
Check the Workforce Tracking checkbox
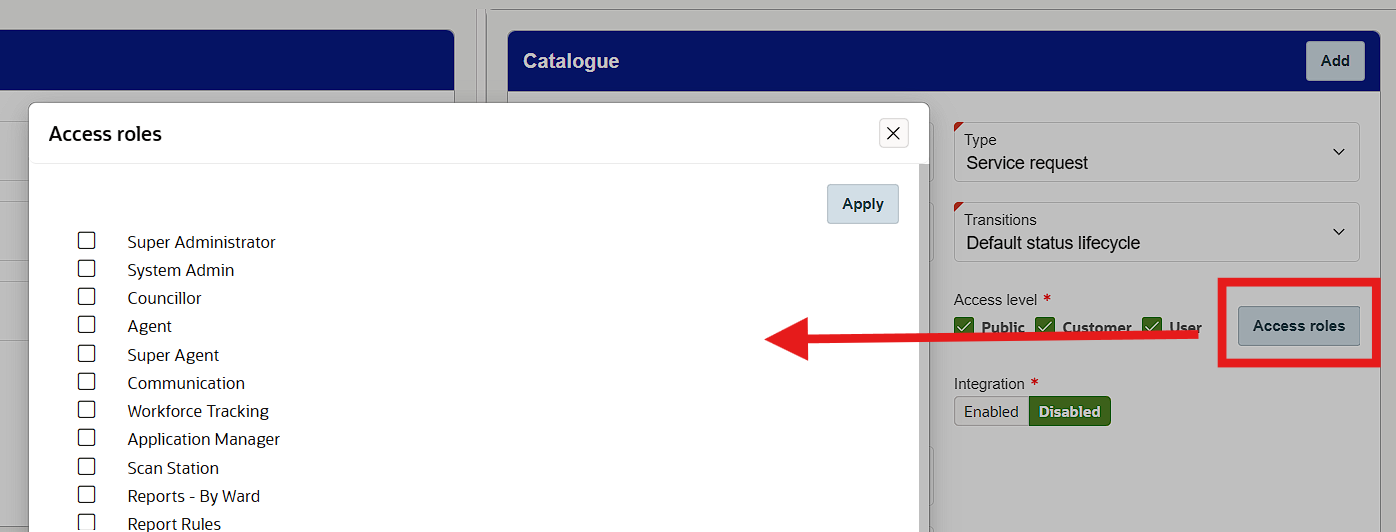coord(87,410)
